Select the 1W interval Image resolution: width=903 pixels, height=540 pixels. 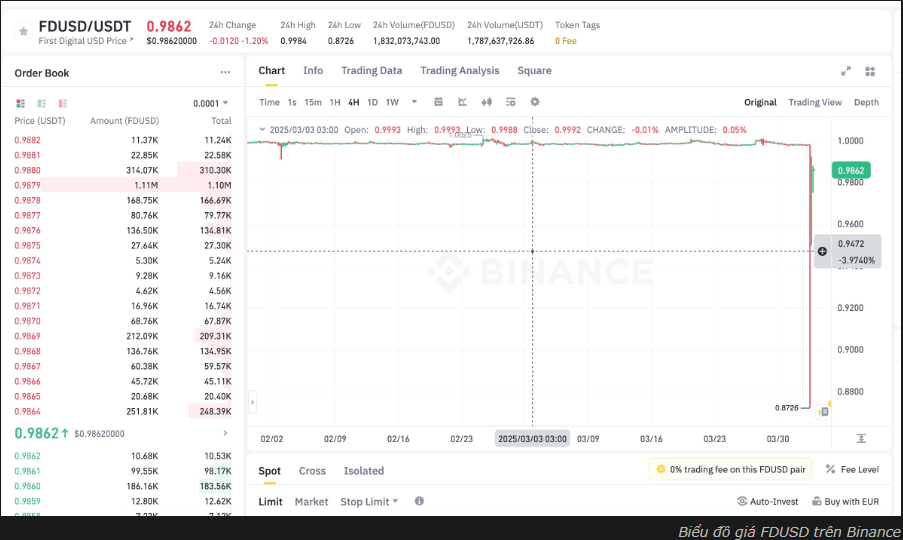click(392, 102)
